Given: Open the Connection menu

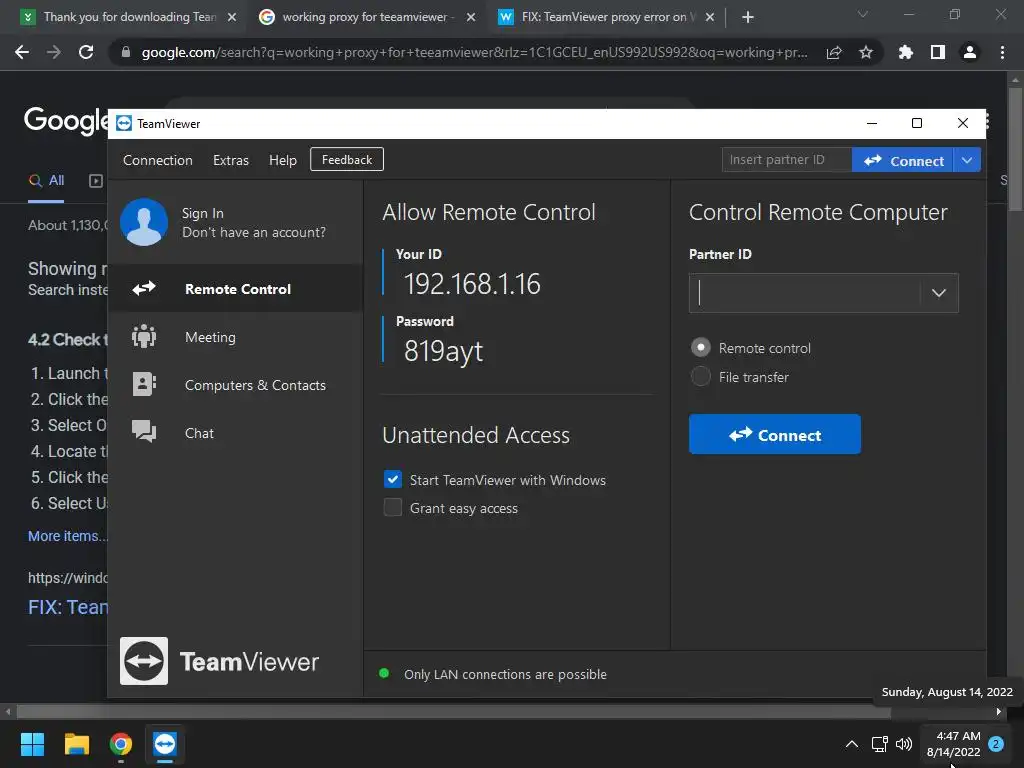Looking at the screenshot, I should (x=157, y=160).
